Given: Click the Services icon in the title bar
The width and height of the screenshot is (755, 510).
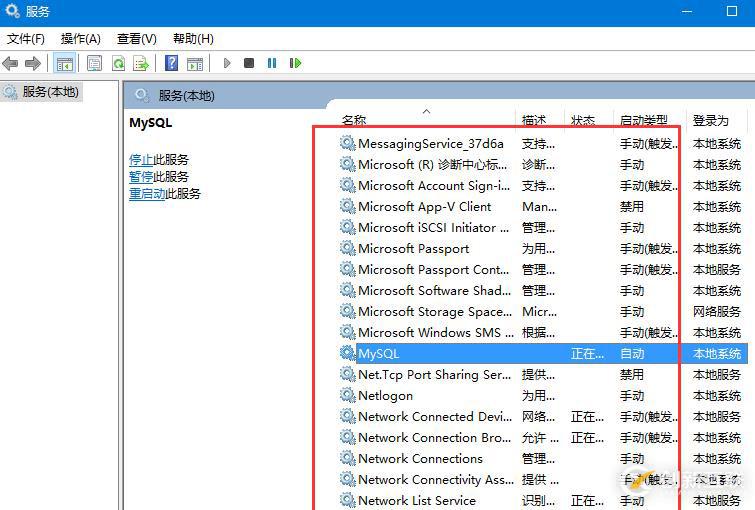Looking at the screenshot, I should 12,10.
